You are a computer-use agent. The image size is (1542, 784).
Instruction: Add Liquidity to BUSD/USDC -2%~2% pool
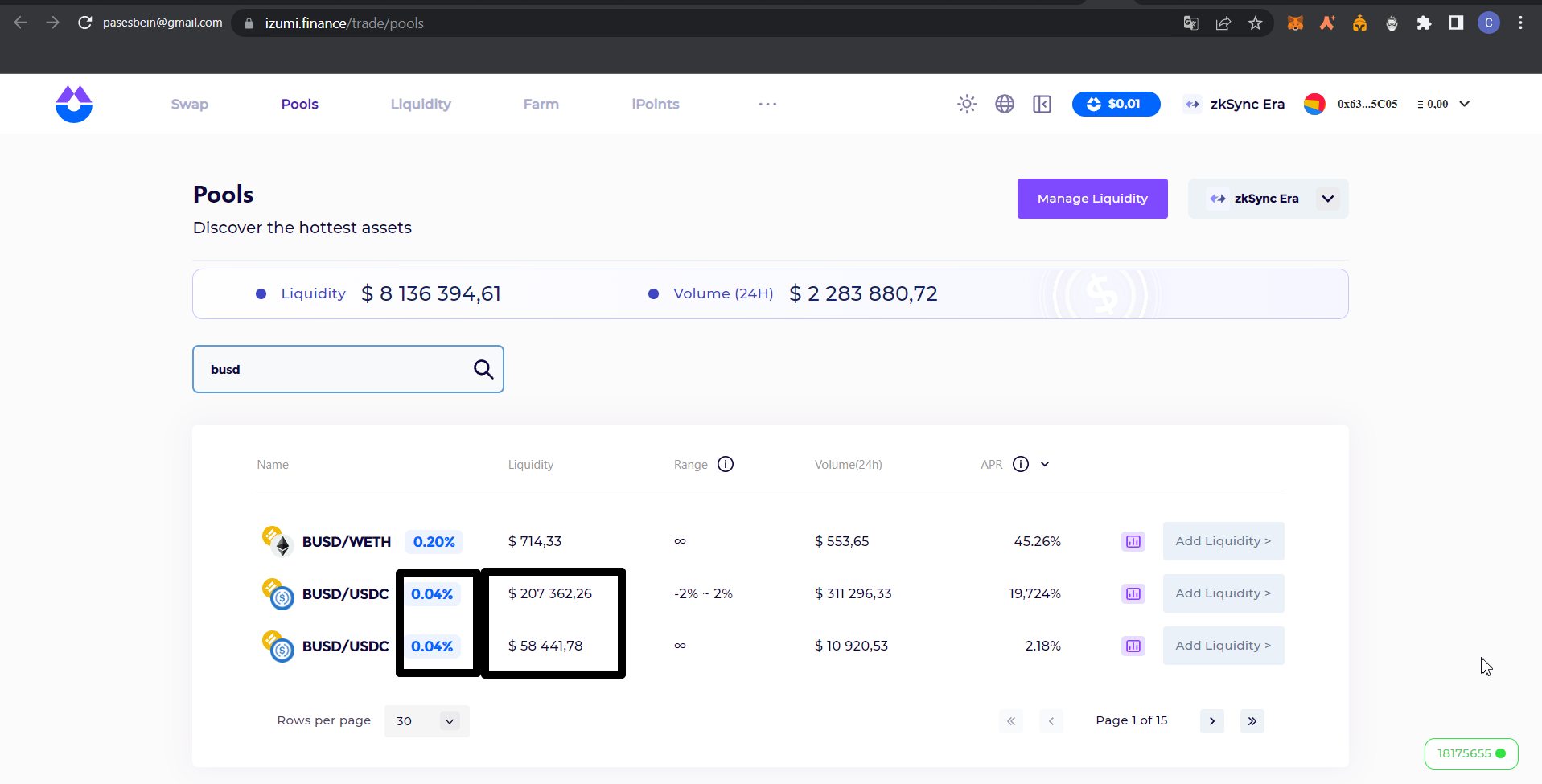pos(1223,593)
